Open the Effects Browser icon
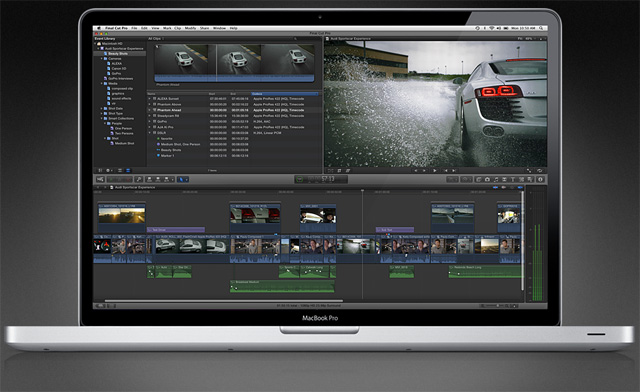 coord(478,179)
